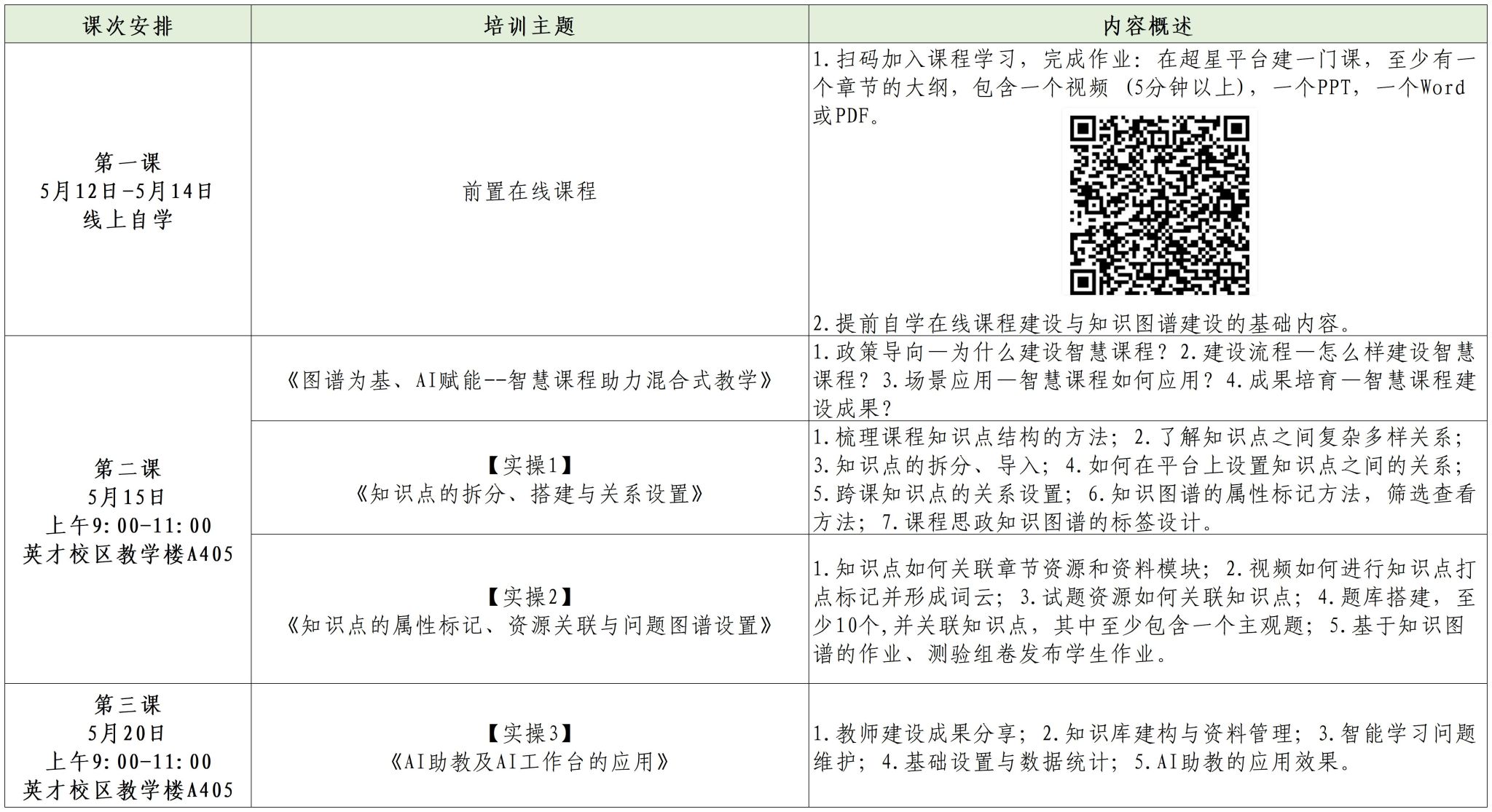Viewport: 1492px width, 812px height.
Task: Click the 【实操2】 label
Action: click(530, 596)
